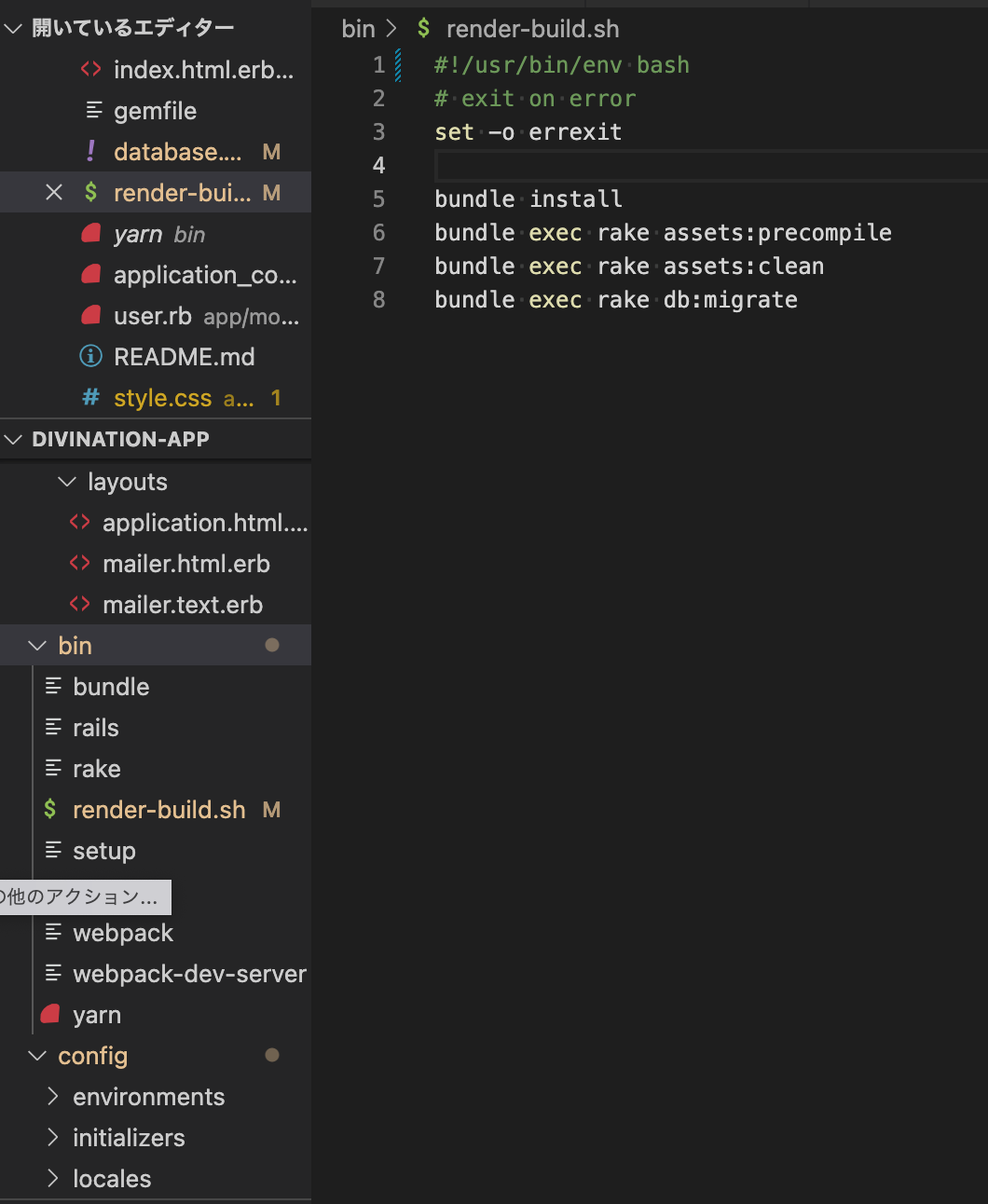The image size is (988, 1204).
Task: Click the code icon of mailer.text.erb
Action: (x=80, y=605)
